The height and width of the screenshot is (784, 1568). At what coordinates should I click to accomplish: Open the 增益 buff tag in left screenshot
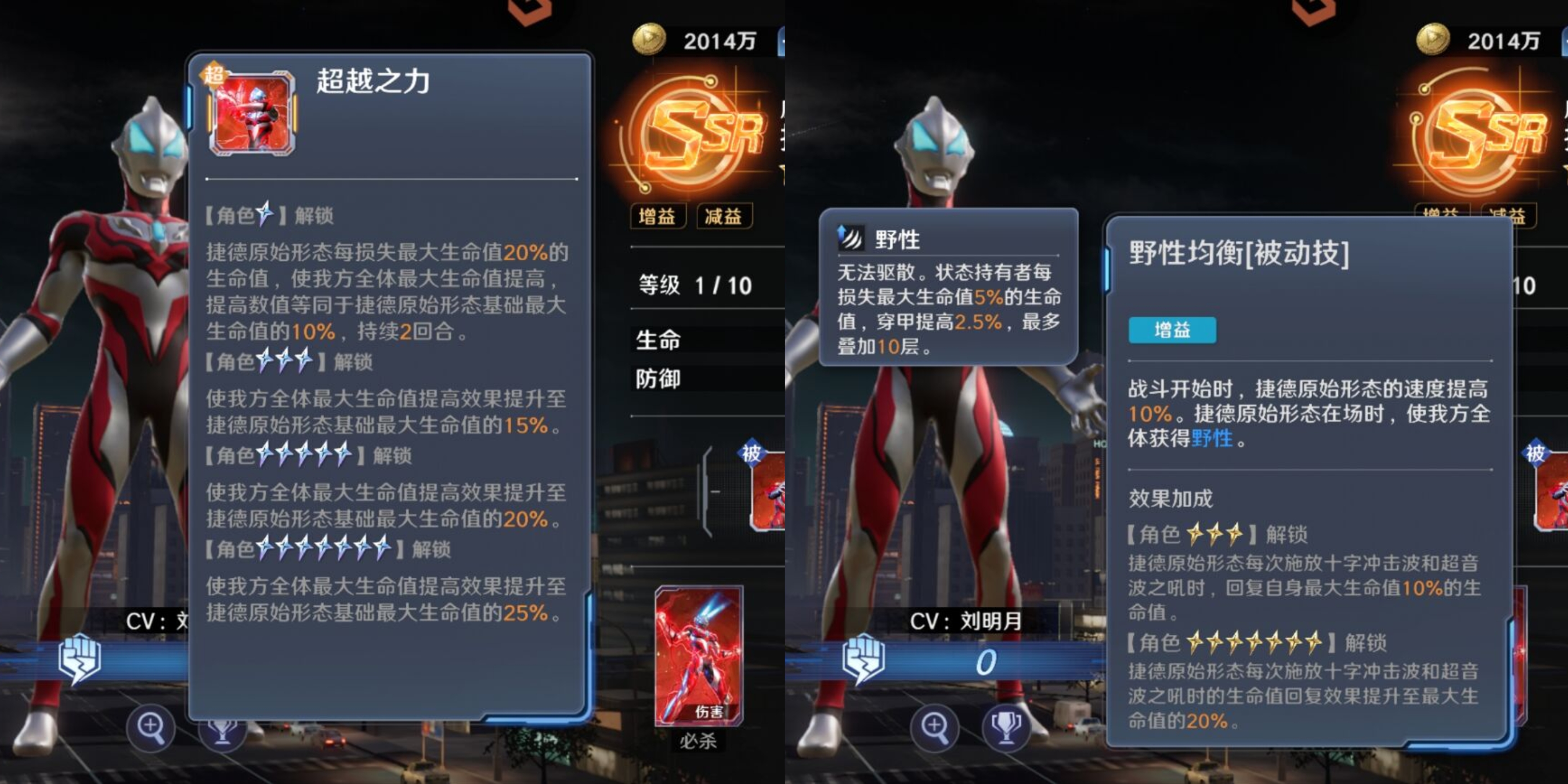pyautogui.click(x=658, y=216)
